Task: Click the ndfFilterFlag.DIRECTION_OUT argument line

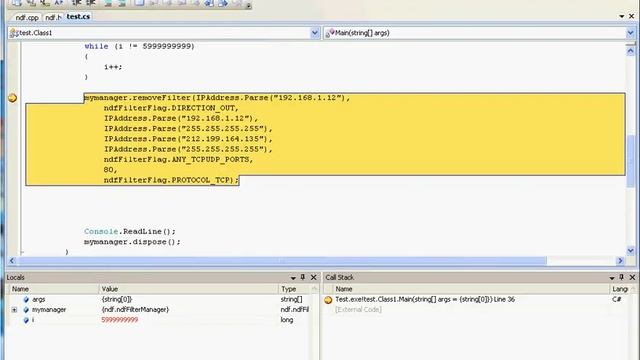Action: pyautogui.click(x=171, y=108)
